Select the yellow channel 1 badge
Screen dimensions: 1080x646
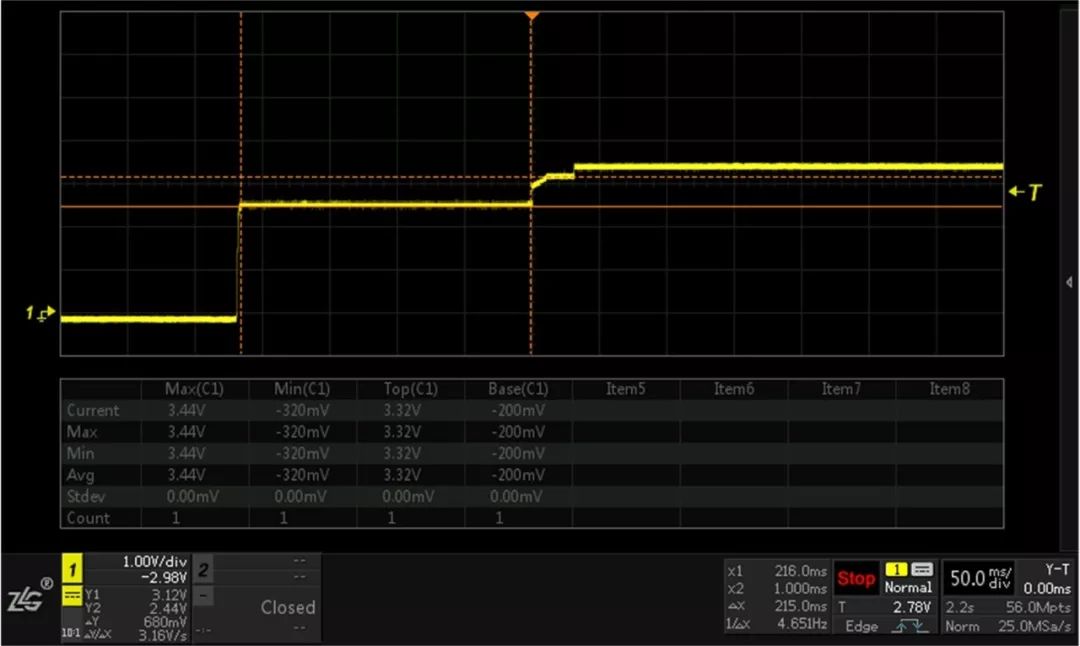(72, 569)
